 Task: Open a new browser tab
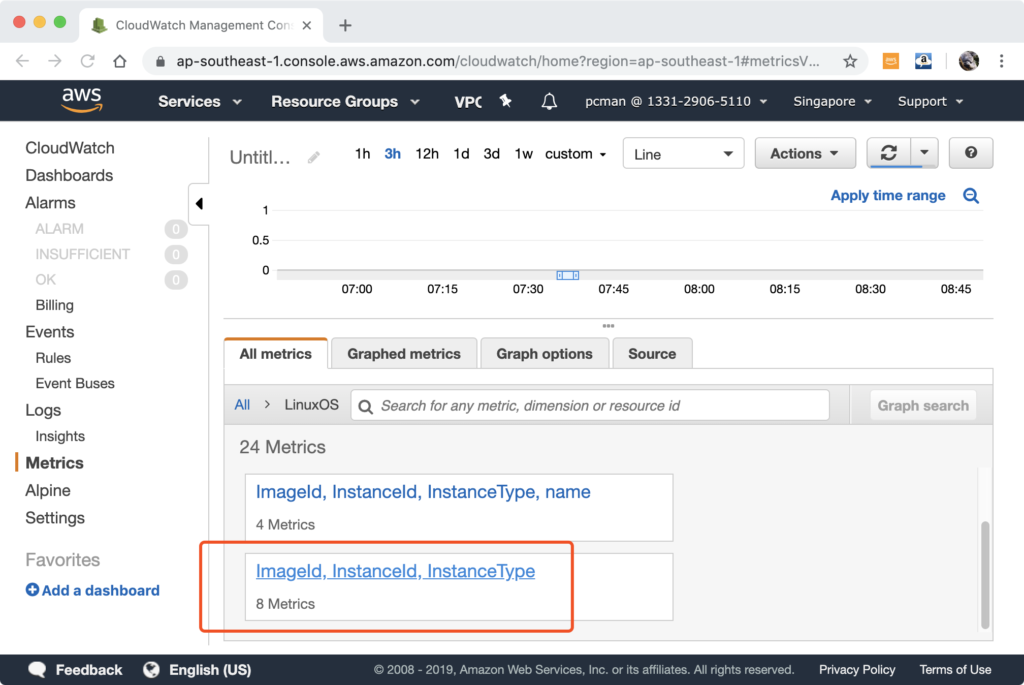coord(345,25)
